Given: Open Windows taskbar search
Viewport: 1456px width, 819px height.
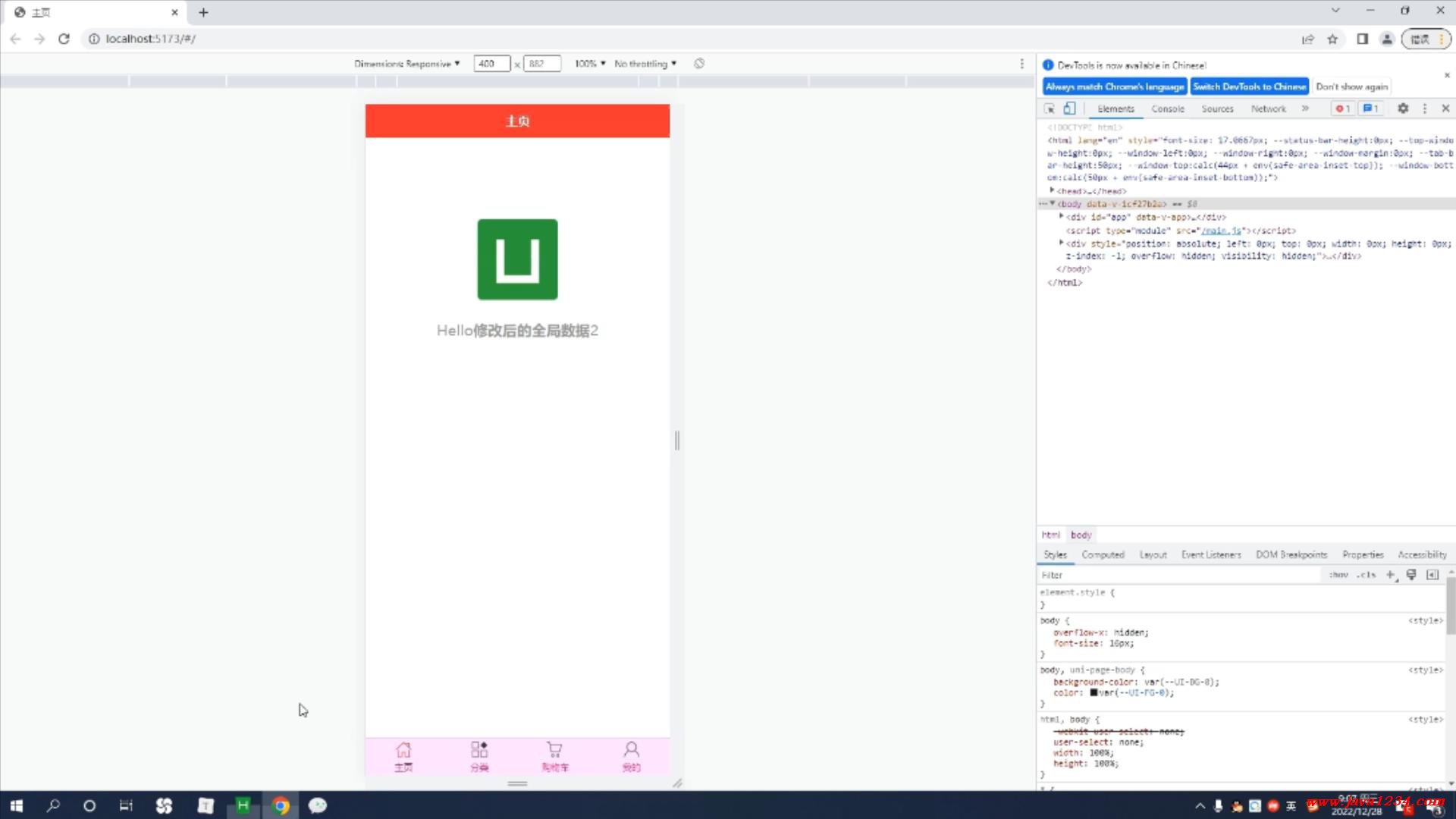Looking at the screenshot, I should coord(53,805).
